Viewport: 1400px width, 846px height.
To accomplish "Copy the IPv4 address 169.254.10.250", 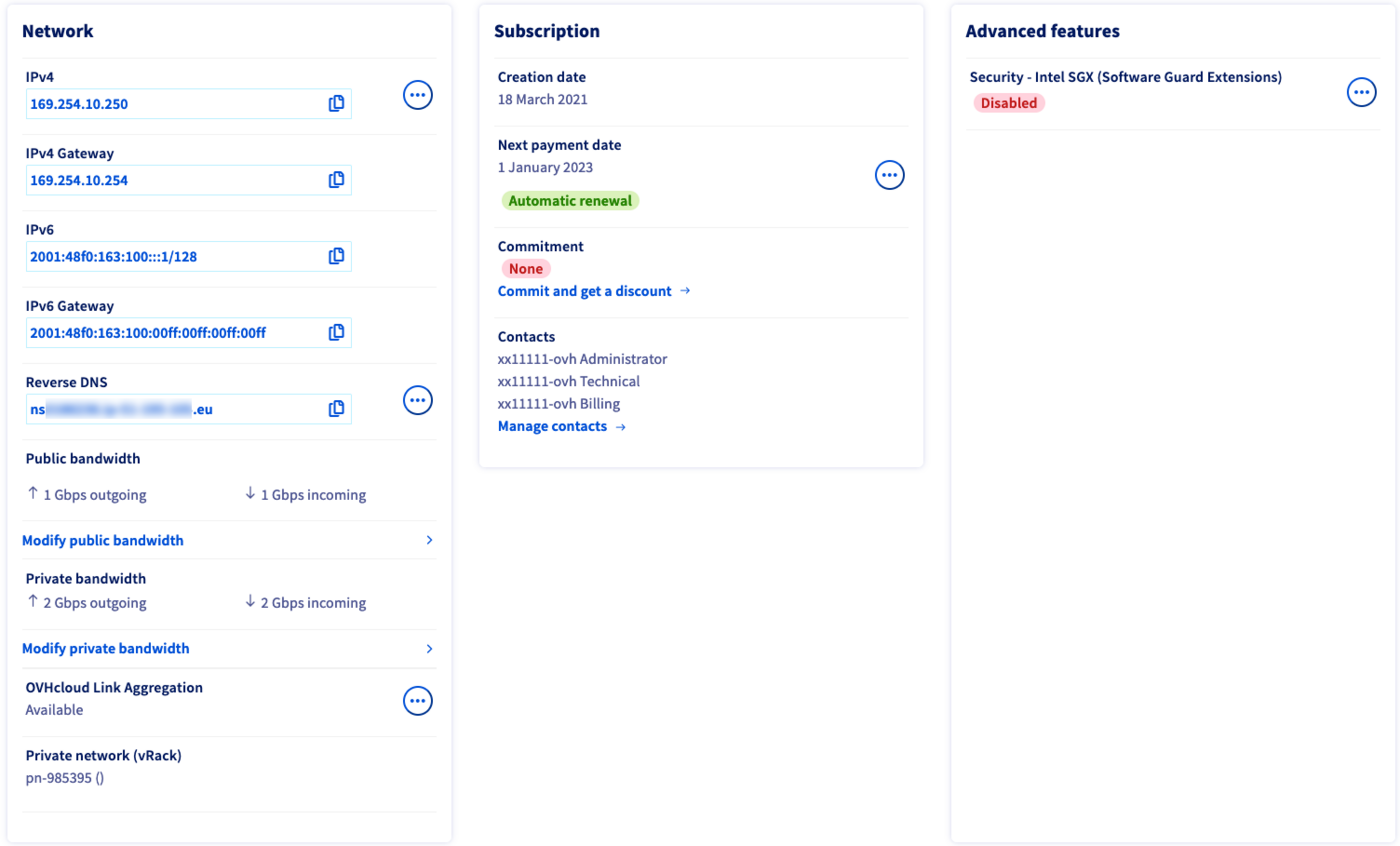I will 337,103.
